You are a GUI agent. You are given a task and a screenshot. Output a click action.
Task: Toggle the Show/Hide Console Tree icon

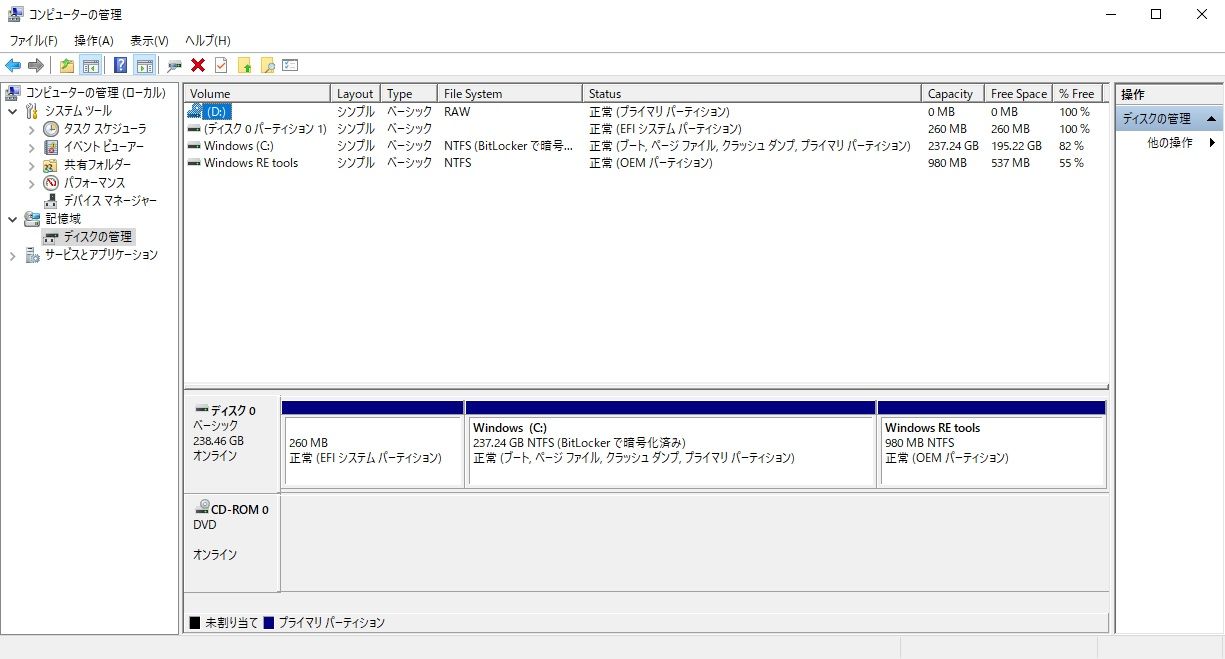(90, 66)
